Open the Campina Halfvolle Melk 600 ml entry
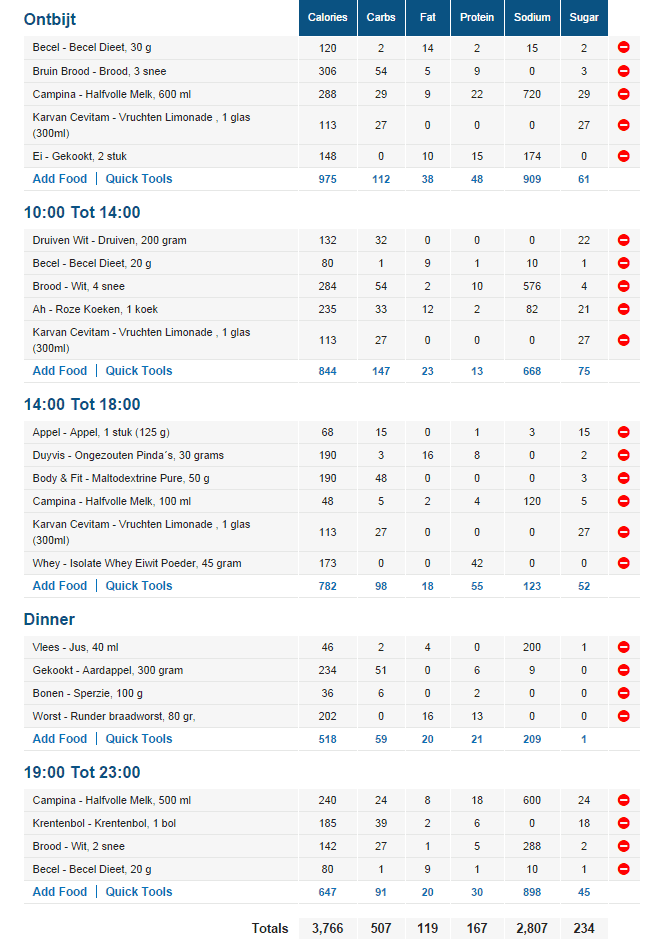661x939 pixels. 112,94
